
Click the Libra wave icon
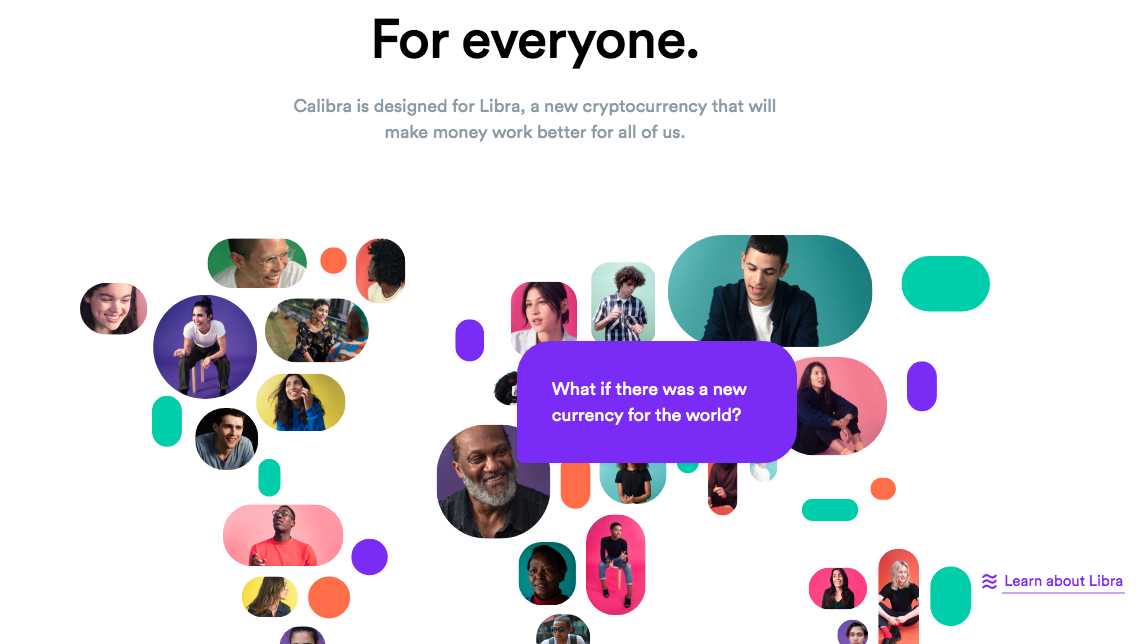click(x=989, y=581)
